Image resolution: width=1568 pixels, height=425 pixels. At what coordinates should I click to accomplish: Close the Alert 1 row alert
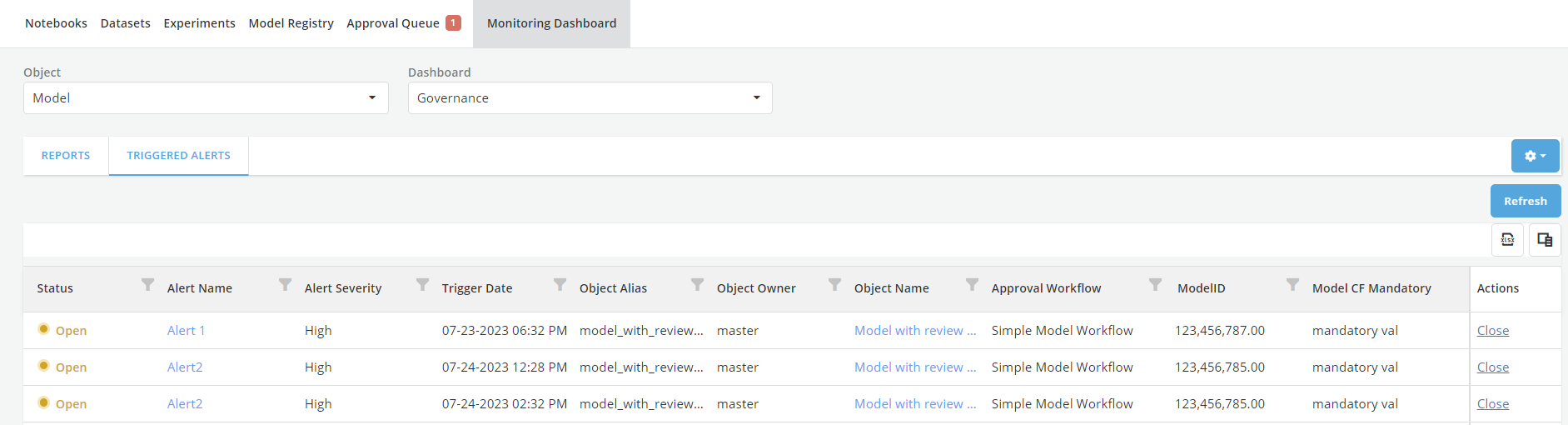pyautogui.click(x=1492, y=331)
